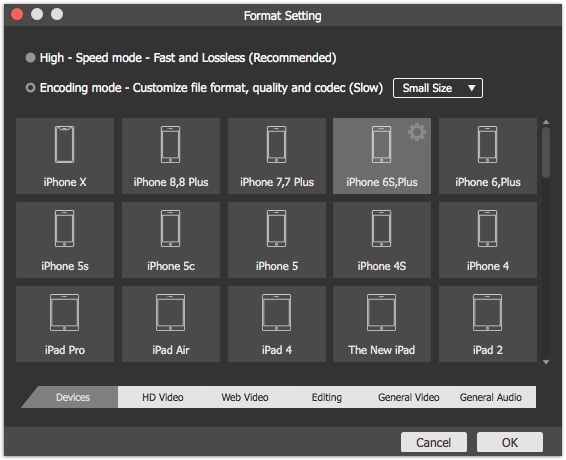Select the iPhone 5s device preset
This screenshot has width=566, height=460.
pos(65,240)
